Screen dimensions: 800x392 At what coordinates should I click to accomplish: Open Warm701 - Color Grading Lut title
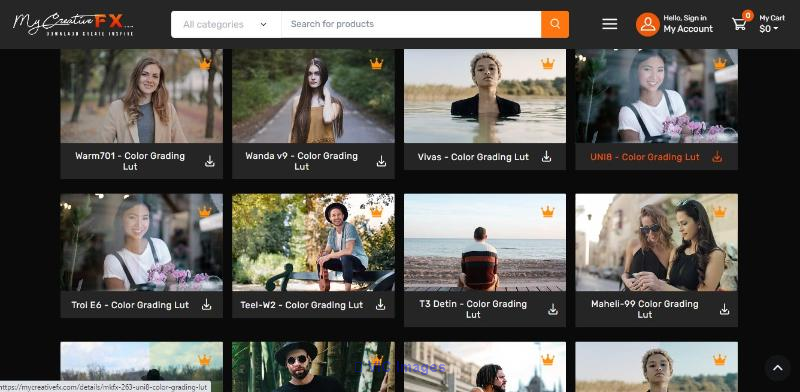pyautogui.click(x=130, y=161)
